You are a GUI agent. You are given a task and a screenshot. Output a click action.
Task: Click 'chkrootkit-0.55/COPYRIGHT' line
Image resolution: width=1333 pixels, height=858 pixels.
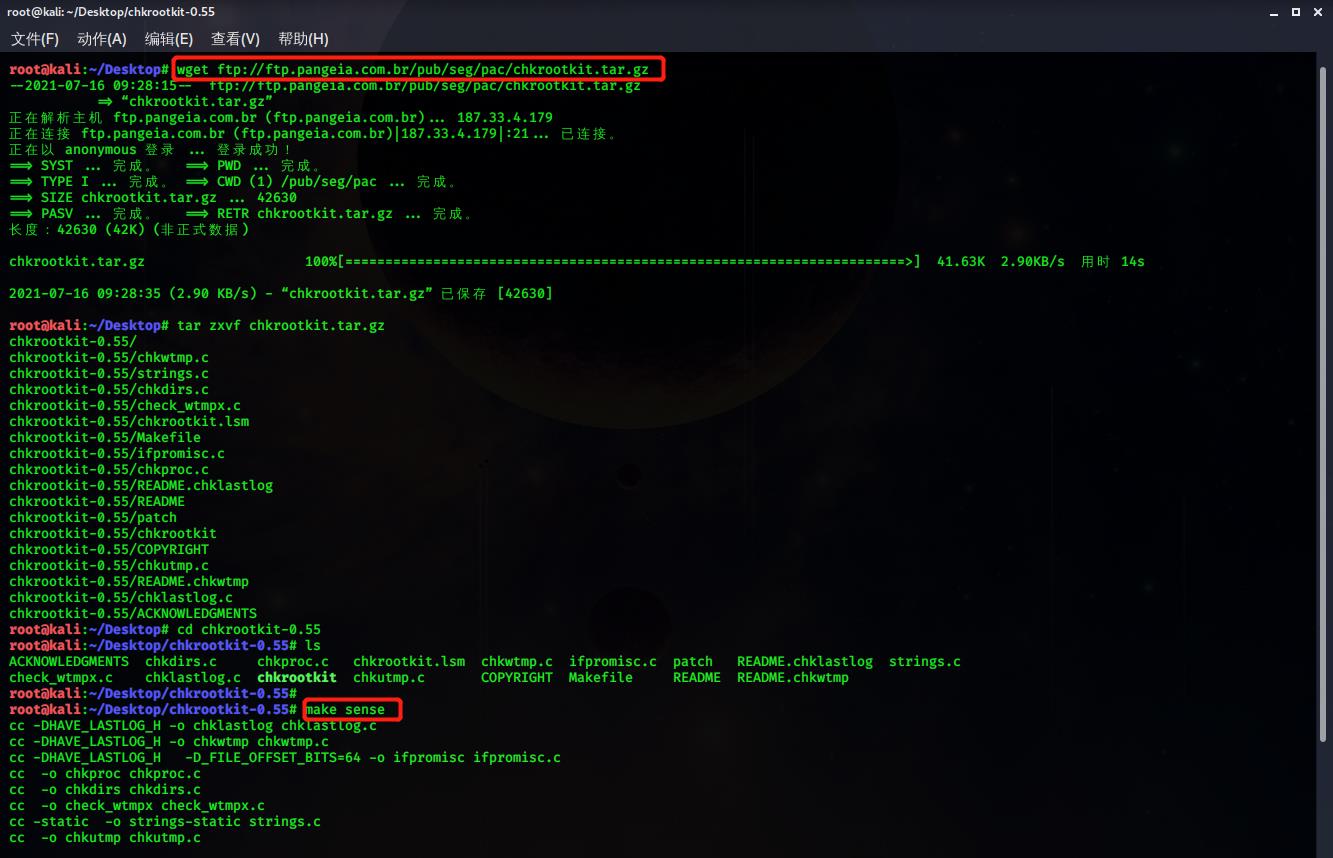(109, 549)
